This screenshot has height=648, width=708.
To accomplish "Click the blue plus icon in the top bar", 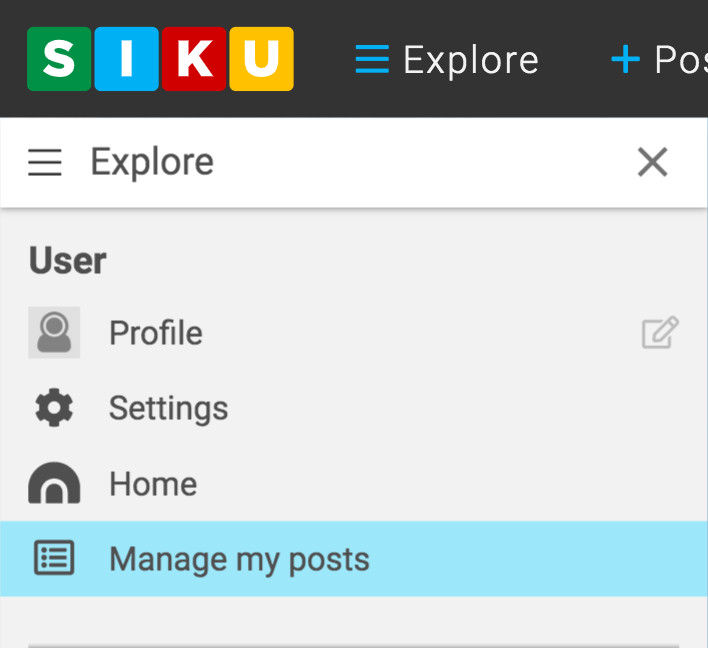I will click(x=625, y=60).
